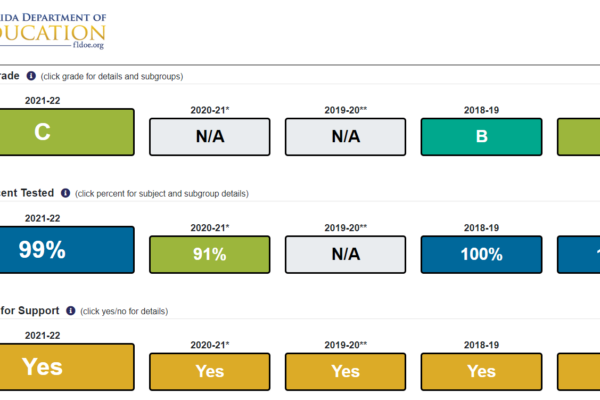
Task: Click the partially visible grade box at right
Action: pos(579,137)
